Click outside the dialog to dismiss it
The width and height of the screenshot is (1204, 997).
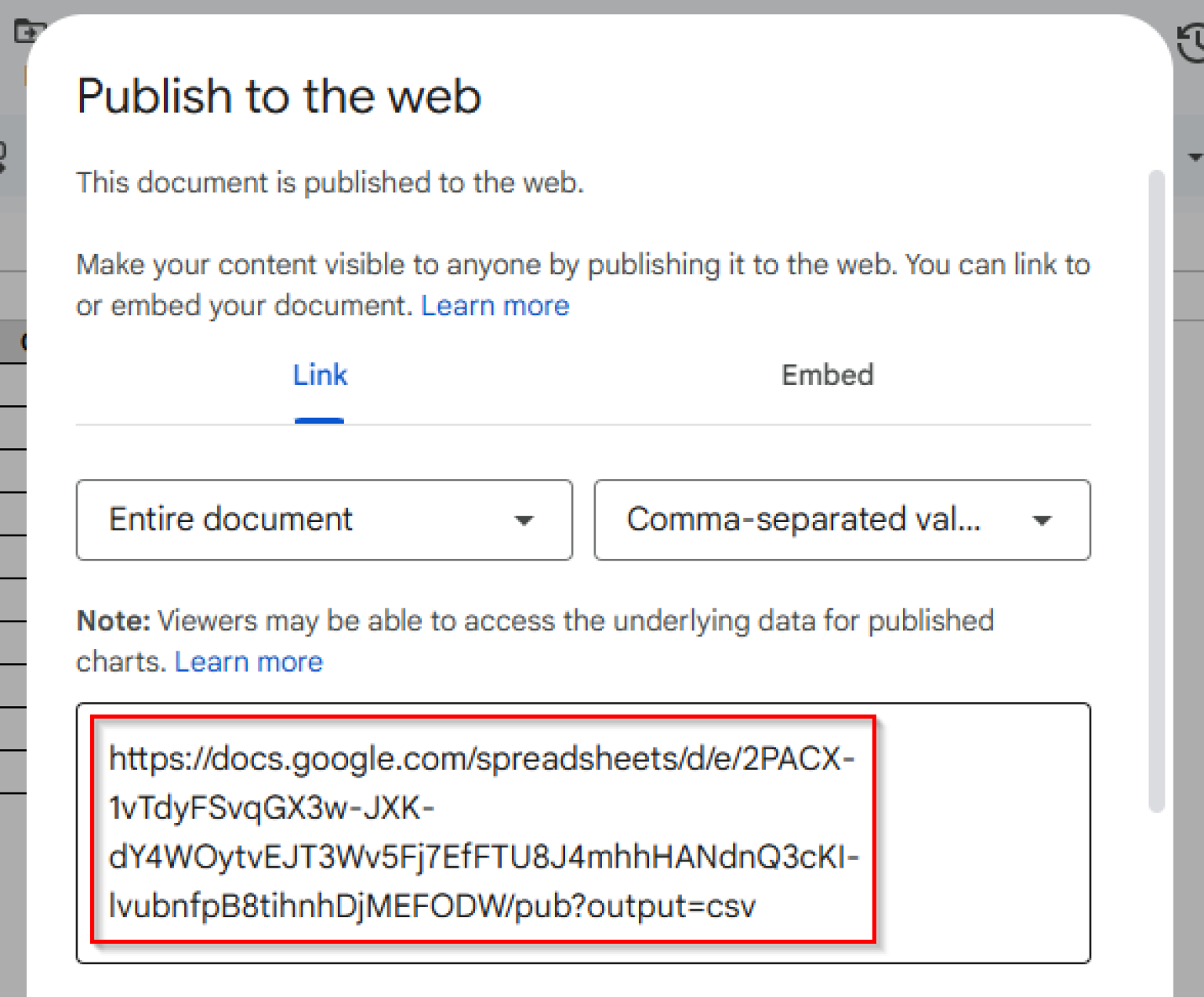pyautogui.click(x=12, y=862)
